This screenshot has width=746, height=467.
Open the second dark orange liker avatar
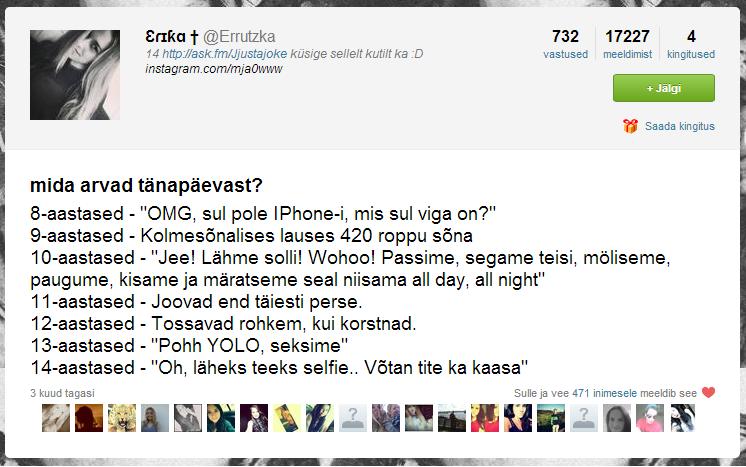click(88, 418)
